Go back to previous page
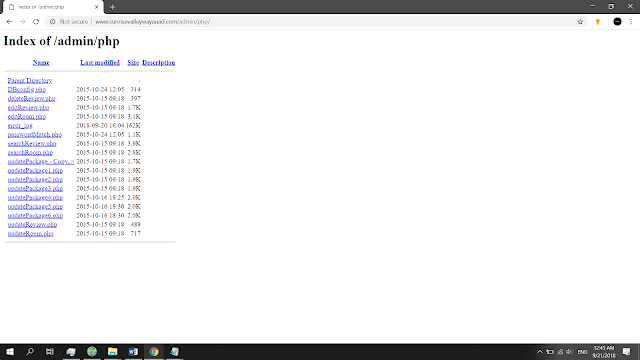The height and width of the screenshot is (360, 640). click(x=9, y=22)
